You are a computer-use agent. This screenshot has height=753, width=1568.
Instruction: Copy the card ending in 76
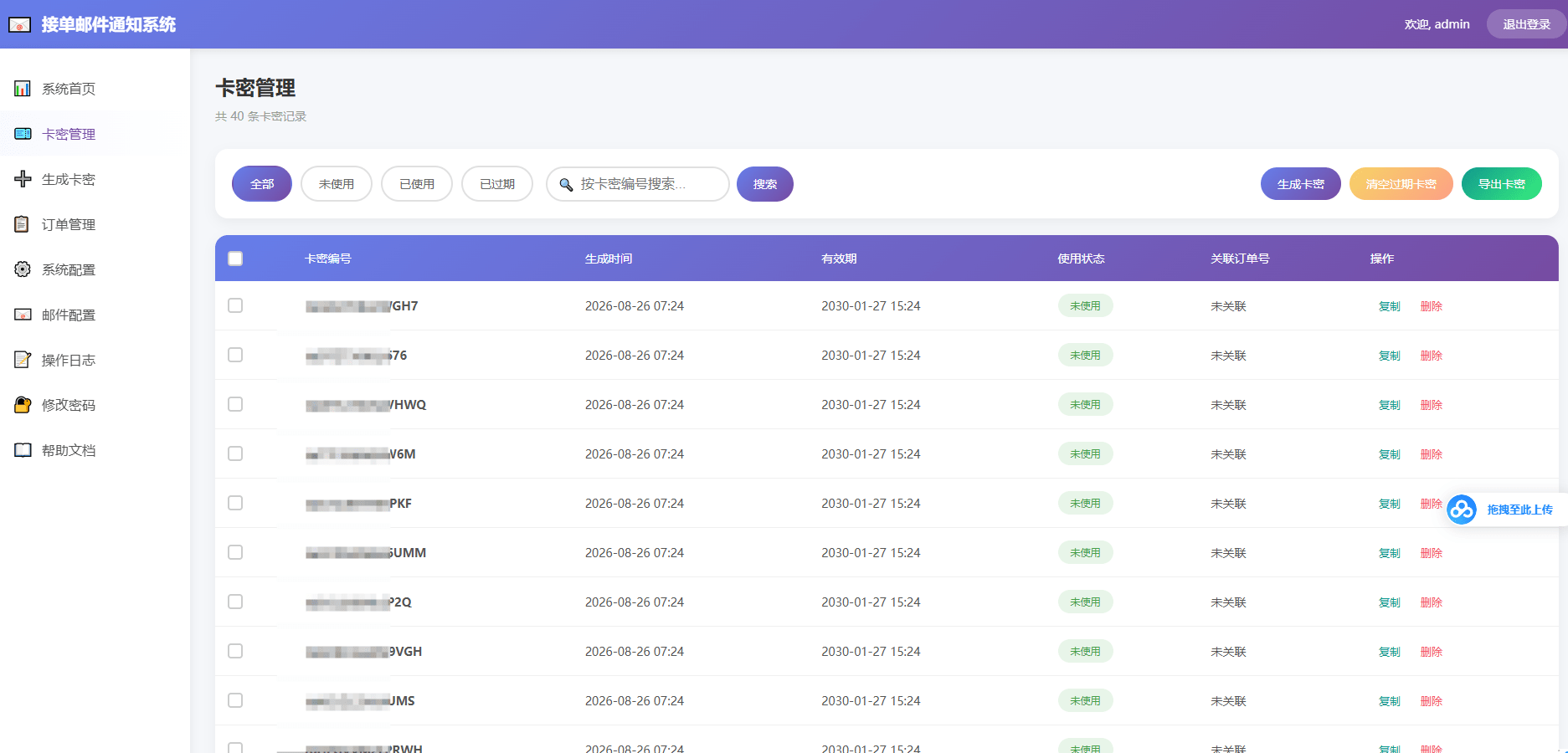[1390, 356]
